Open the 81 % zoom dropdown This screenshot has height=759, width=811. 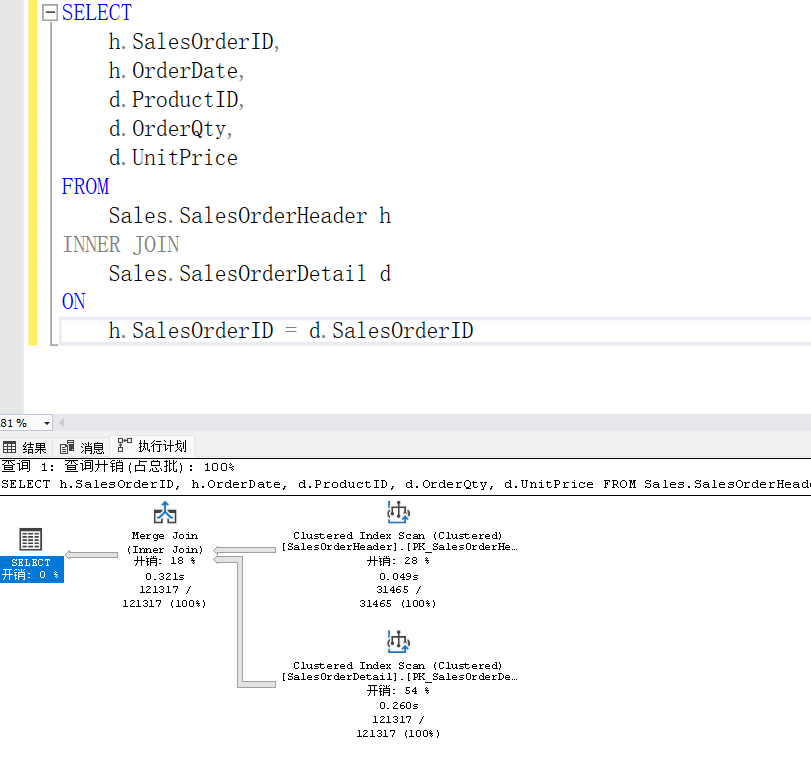[47, 423]
